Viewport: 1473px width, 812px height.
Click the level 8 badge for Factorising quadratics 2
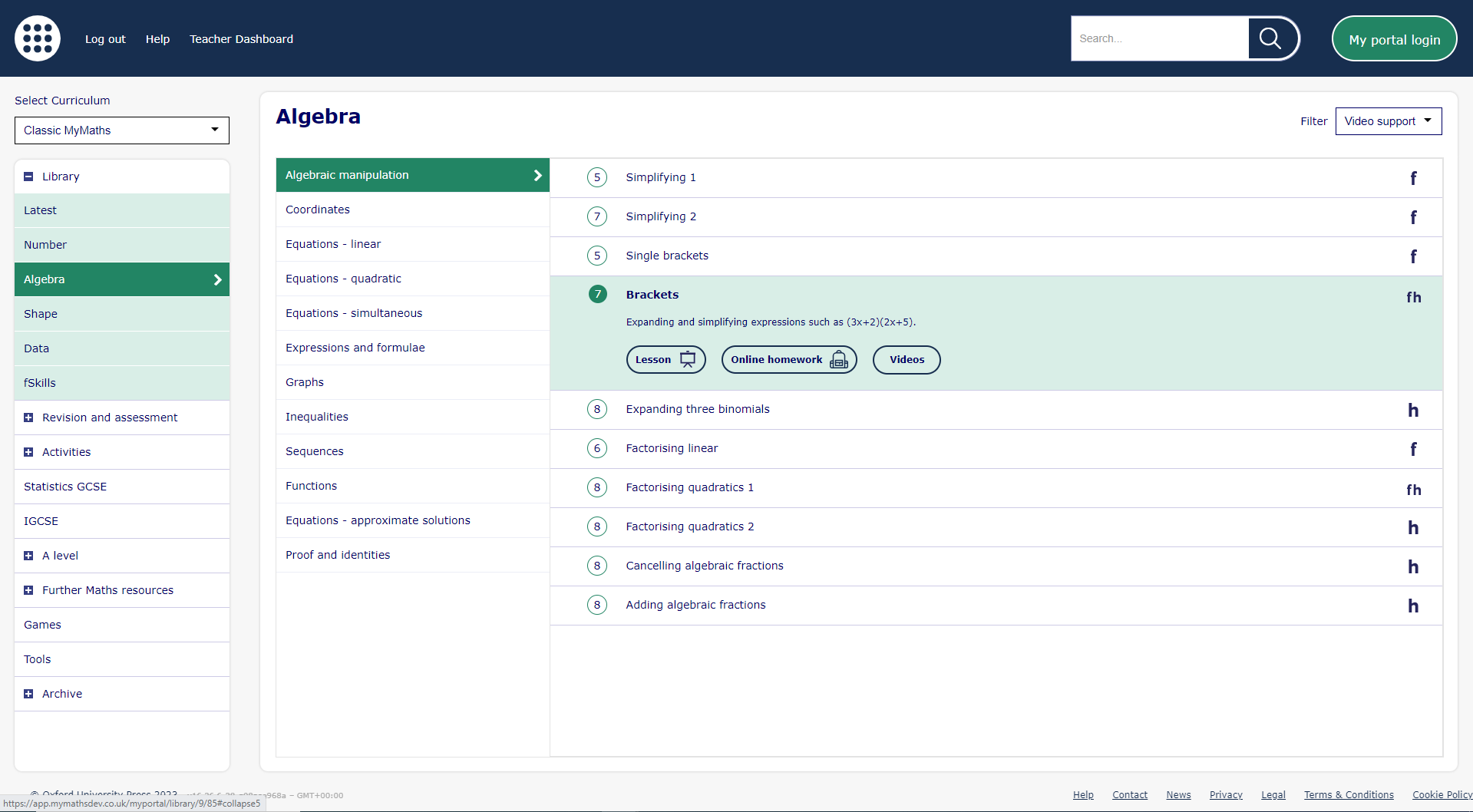tap(597, 526)
